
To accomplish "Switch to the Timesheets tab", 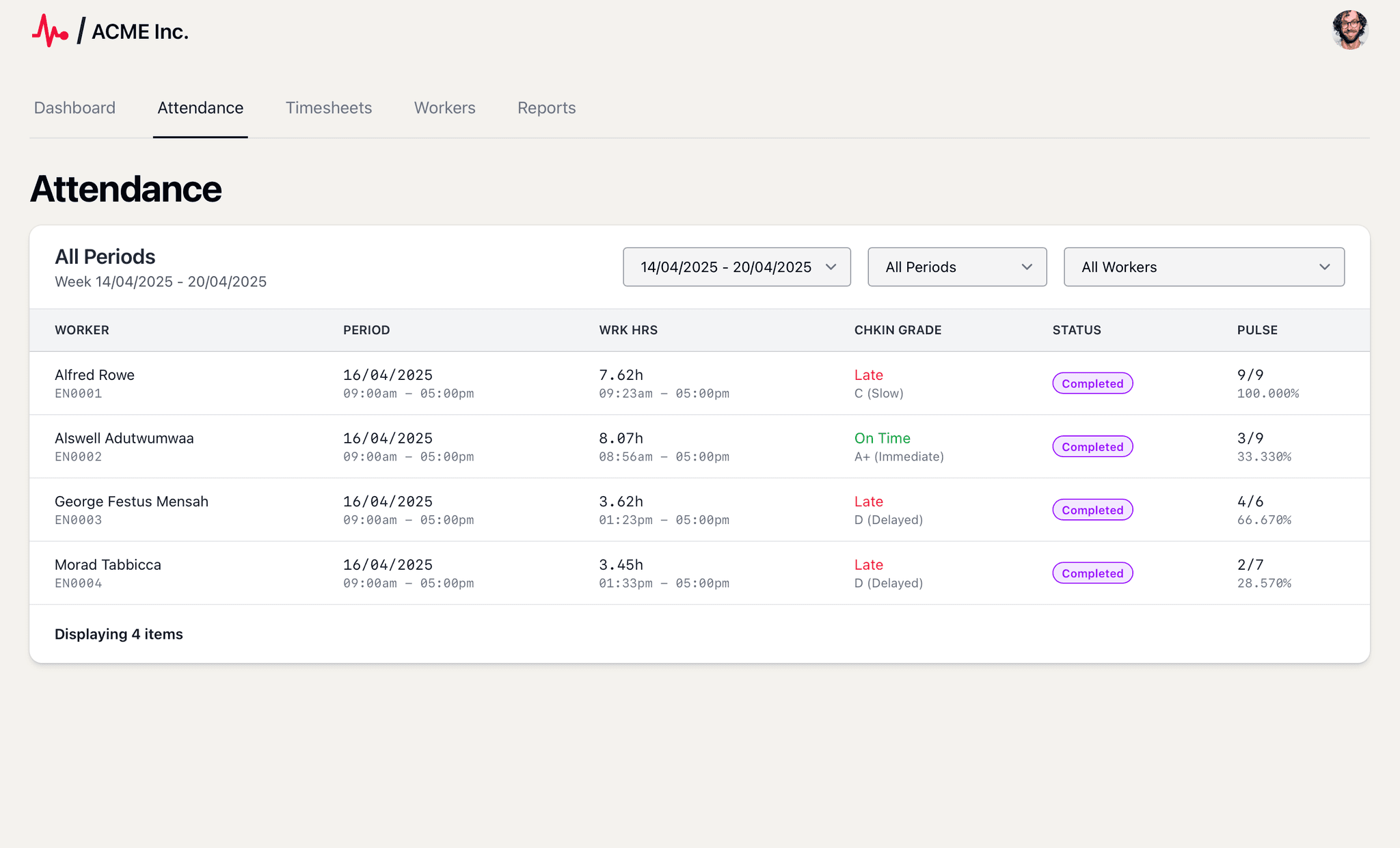I will point(328,107).
